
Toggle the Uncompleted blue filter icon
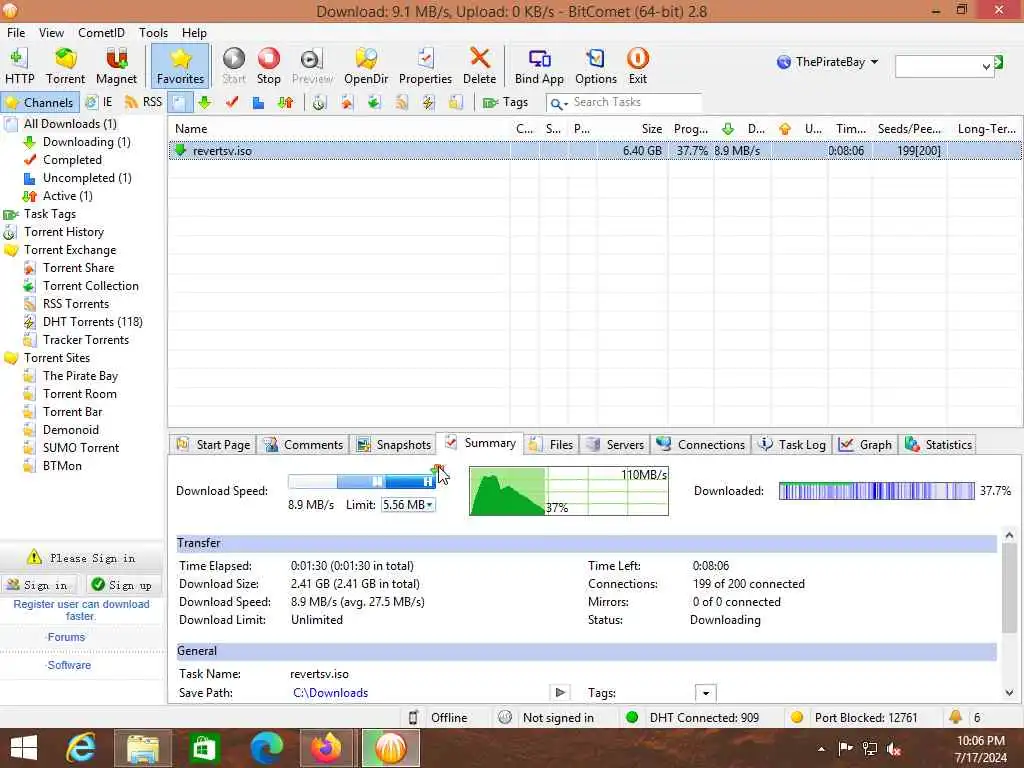pyautogui.click(x=259, y=103)
